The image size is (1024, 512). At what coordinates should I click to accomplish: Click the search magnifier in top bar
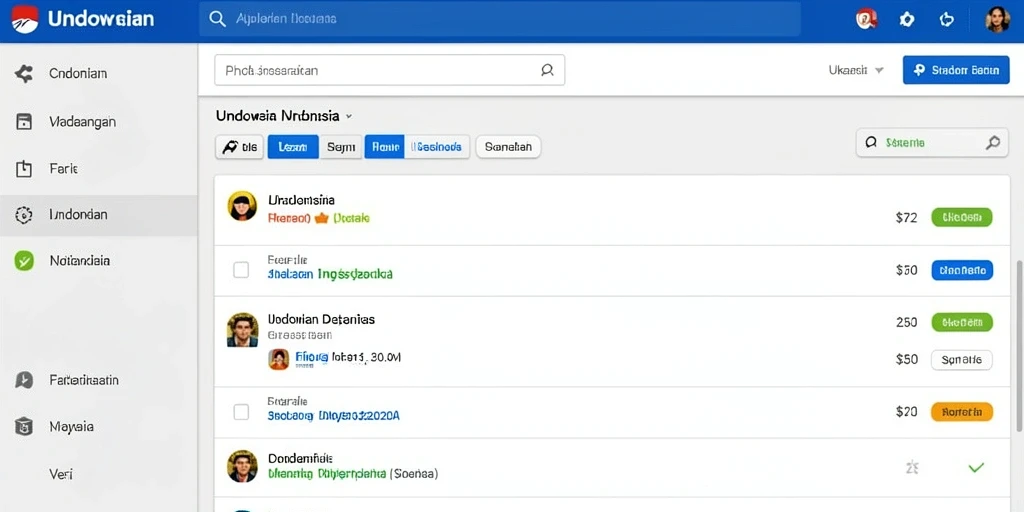(x=217, y=19)
